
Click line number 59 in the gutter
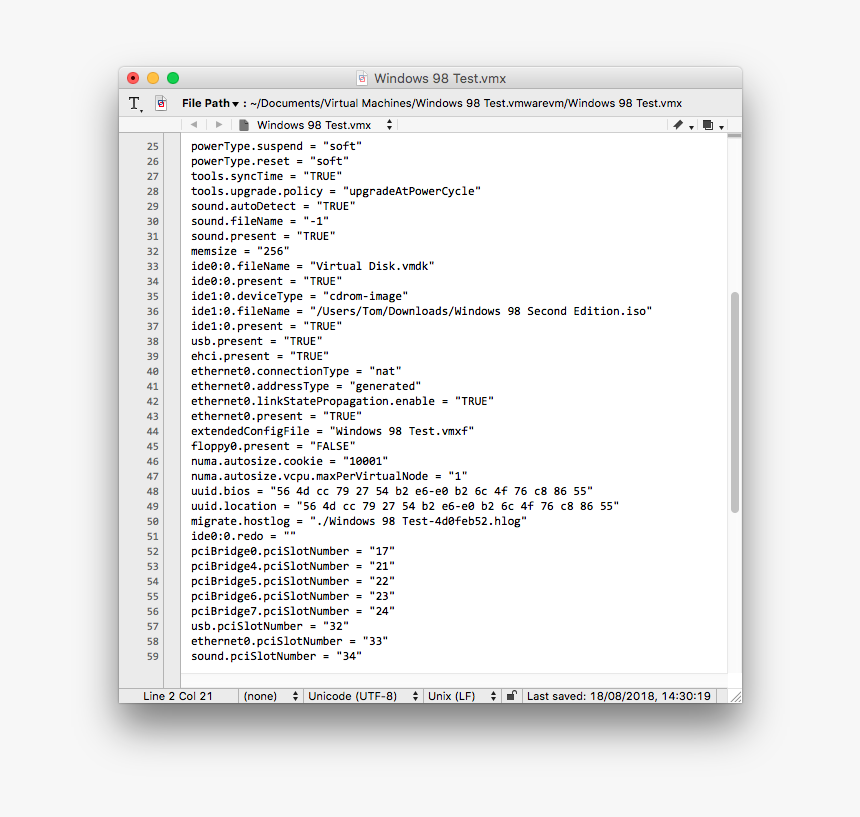coord(152,656)
